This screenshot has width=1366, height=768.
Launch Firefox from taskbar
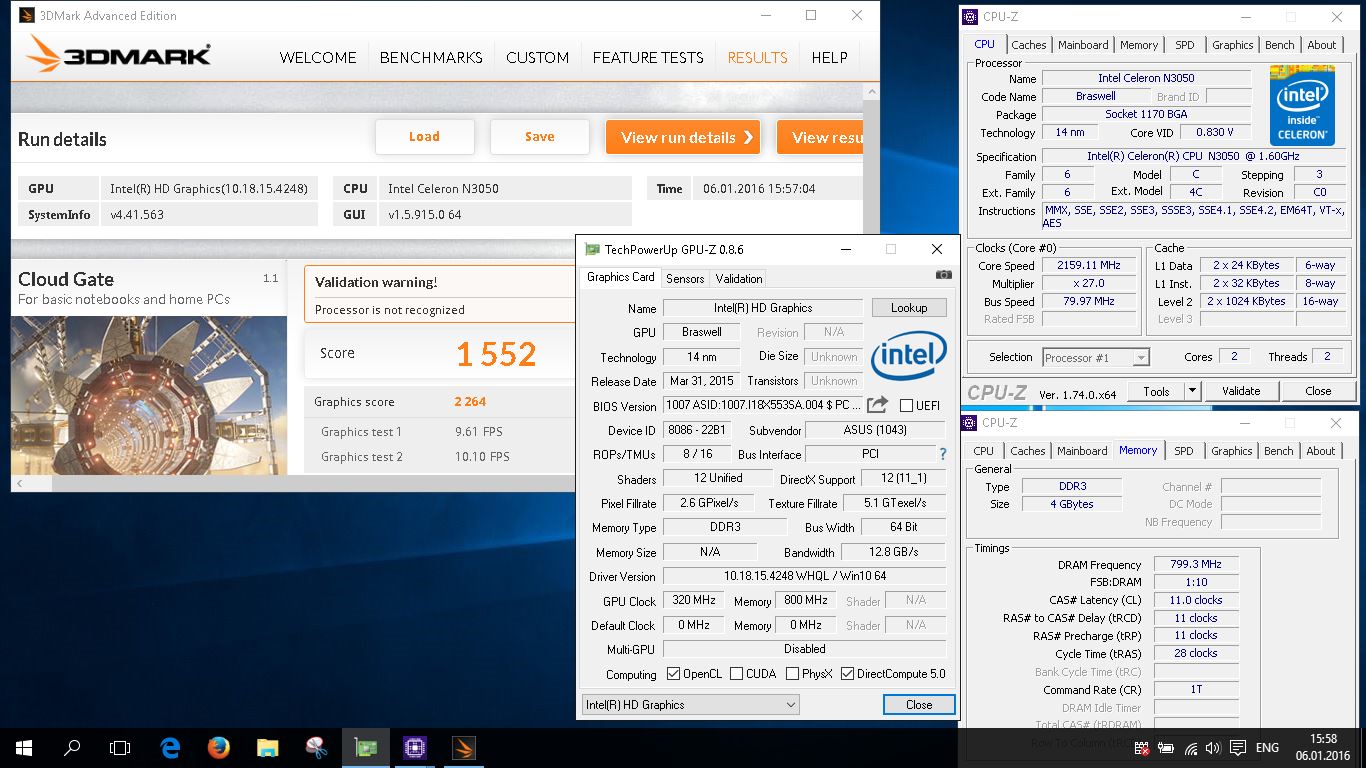point(219,747)
